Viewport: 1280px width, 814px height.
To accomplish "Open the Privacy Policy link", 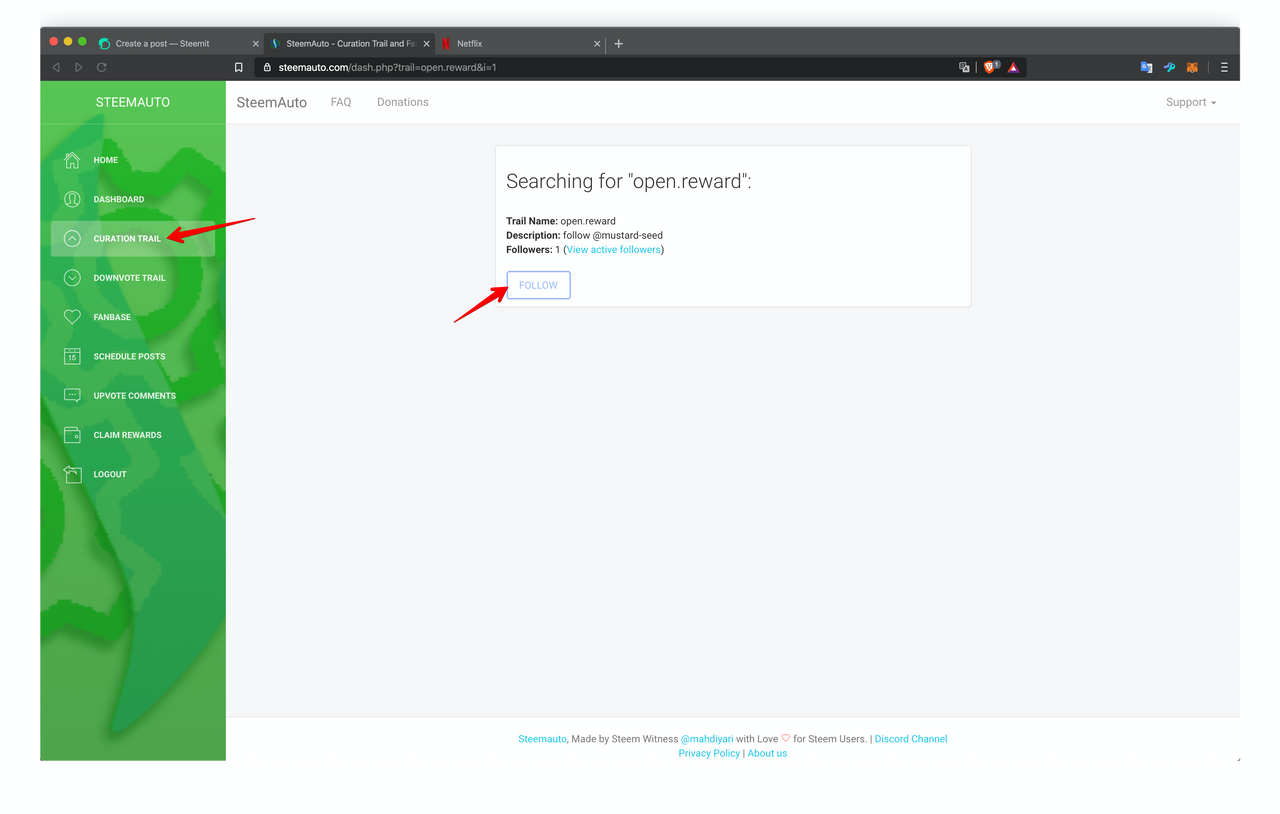I will click(x=709, y=753).
